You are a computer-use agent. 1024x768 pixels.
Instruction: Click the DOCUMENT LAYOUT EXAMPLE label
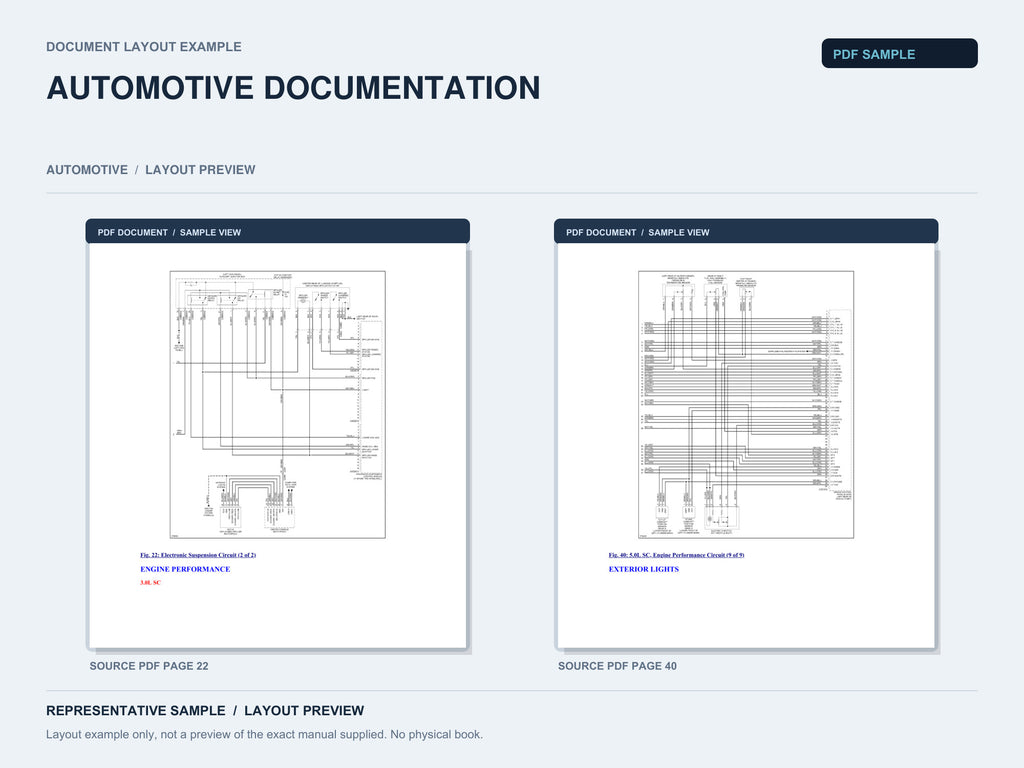pos(144,47)
